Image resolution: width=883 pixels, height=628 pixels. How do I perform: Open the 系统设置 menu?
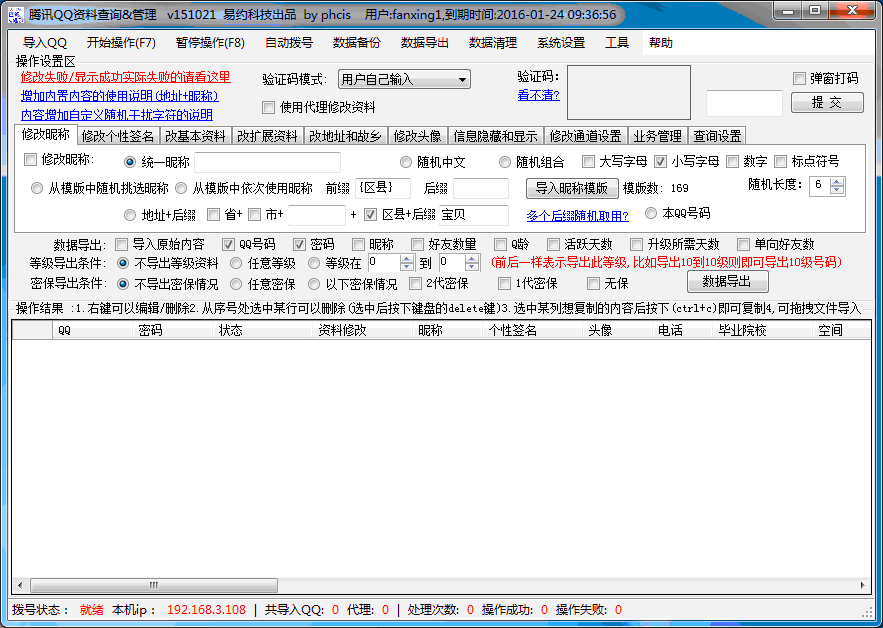(561, 43)
